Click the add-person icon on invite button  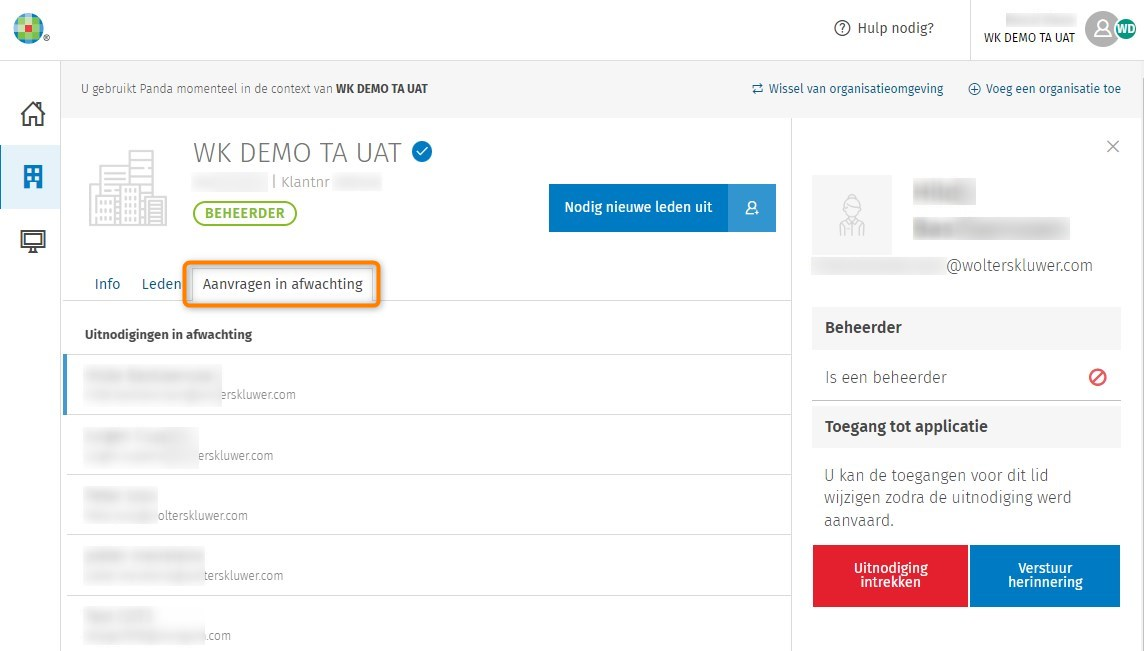pyautogui.click(x=752, y=208)
